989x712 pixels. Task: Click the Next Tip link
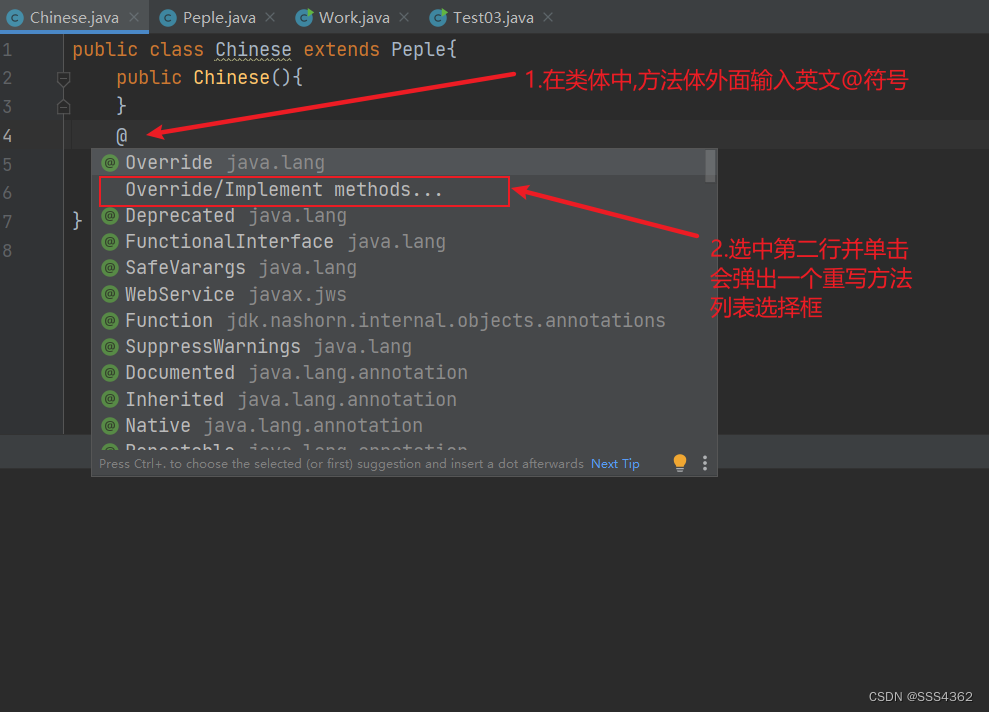coord(615,464)
